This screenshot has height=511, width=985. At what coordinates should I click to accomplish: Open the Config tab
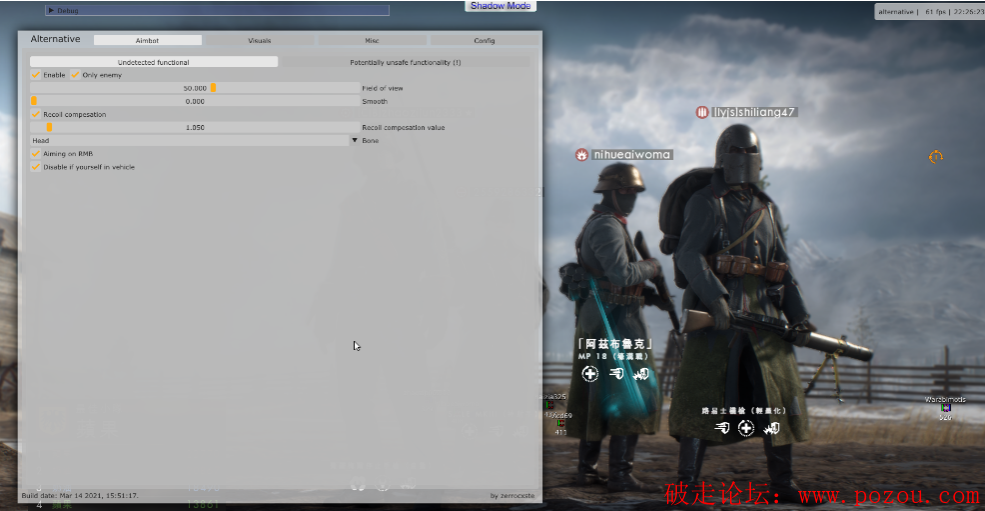[484, 40]
